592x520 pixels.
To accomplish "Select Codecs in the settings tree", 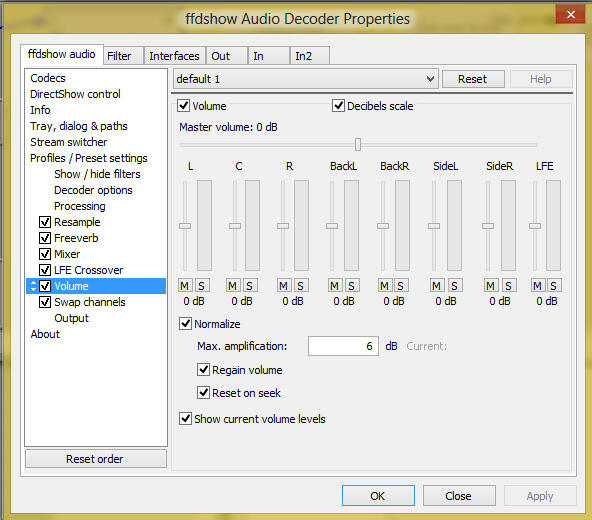I will (48, 78).
